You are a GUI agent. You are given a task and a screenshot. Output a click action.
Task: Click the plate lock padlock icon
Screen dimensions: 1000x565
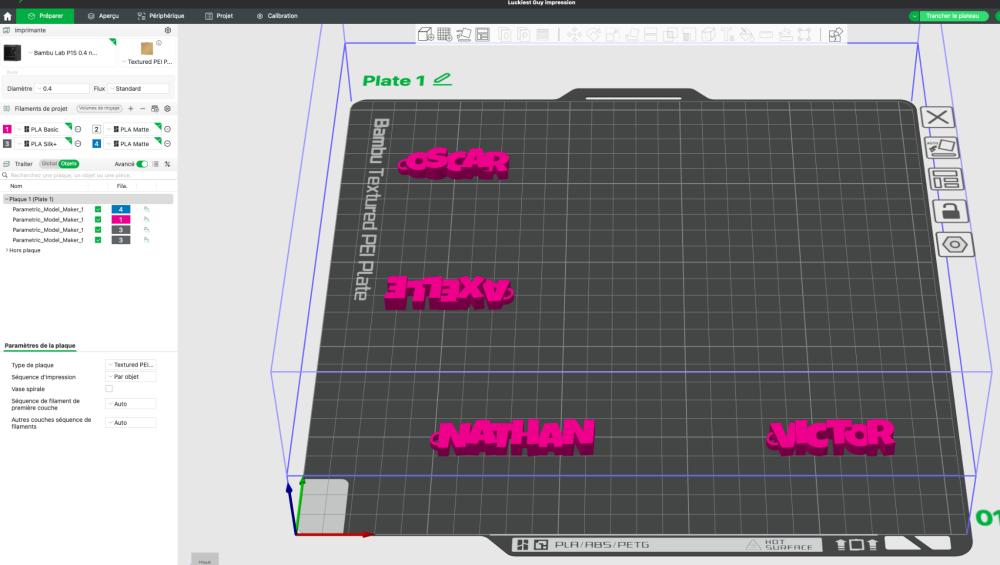(x=950, y=211)
